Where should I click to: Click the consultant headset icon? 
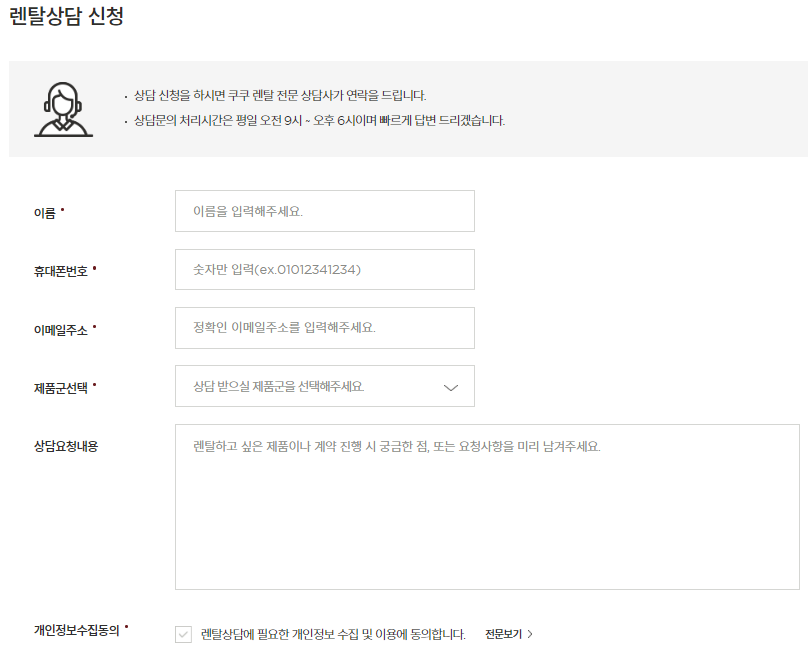[63, 109]
